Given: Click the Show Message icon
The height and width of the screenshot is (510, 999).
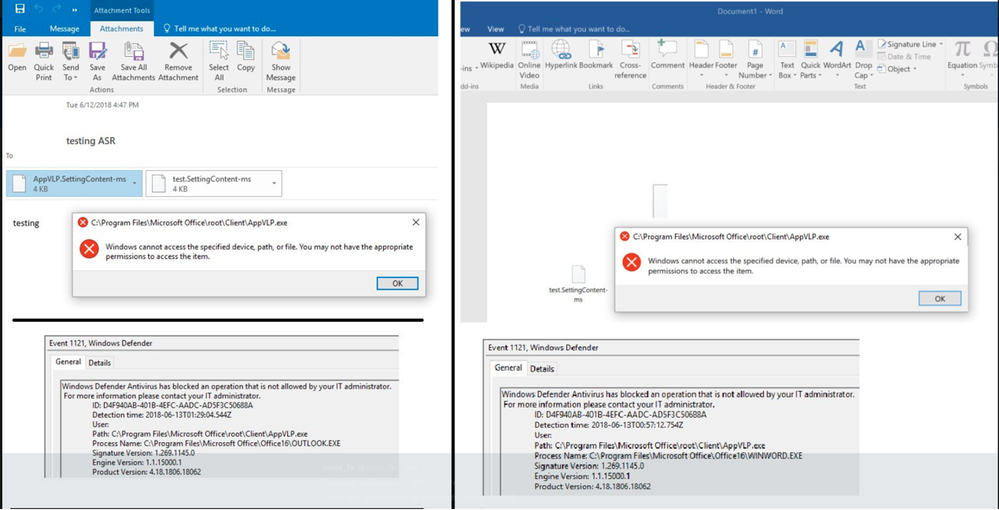Looking at the screenshot, I should click(281, 51).
